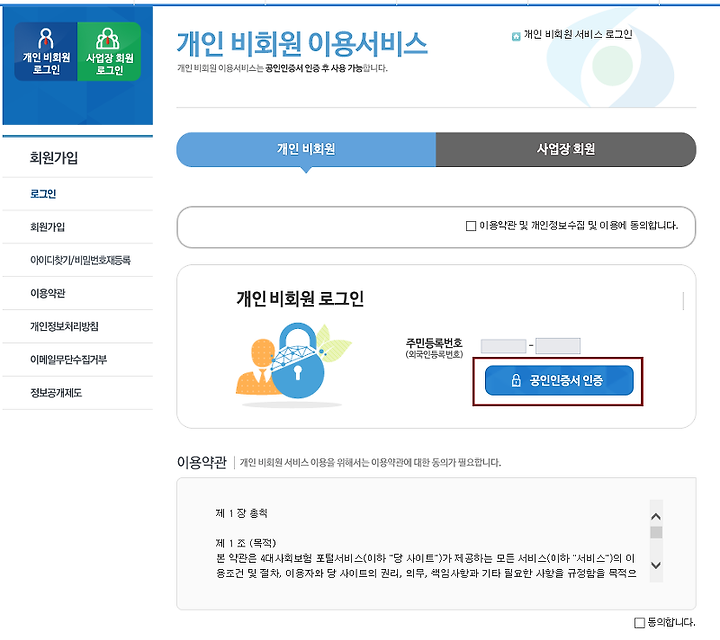Click the padlock illustration in the login box
Viewport: 720px width, 640px height.
297,361
